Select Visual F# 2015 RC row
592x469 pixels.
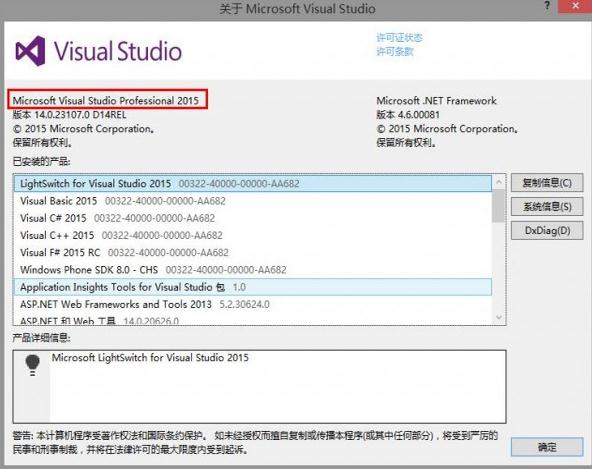pyautogui.click(x=253, y=253)
